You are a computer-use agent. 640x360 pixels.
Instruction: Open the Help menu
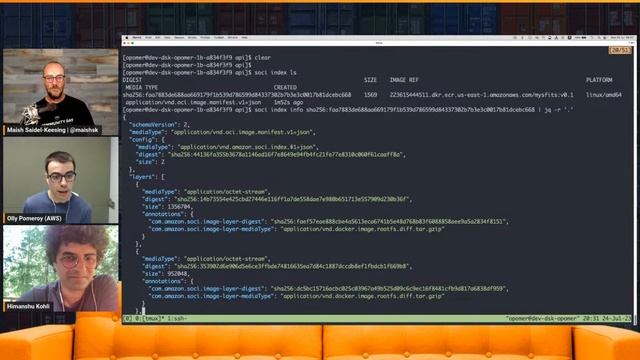[x=244, y=38]
